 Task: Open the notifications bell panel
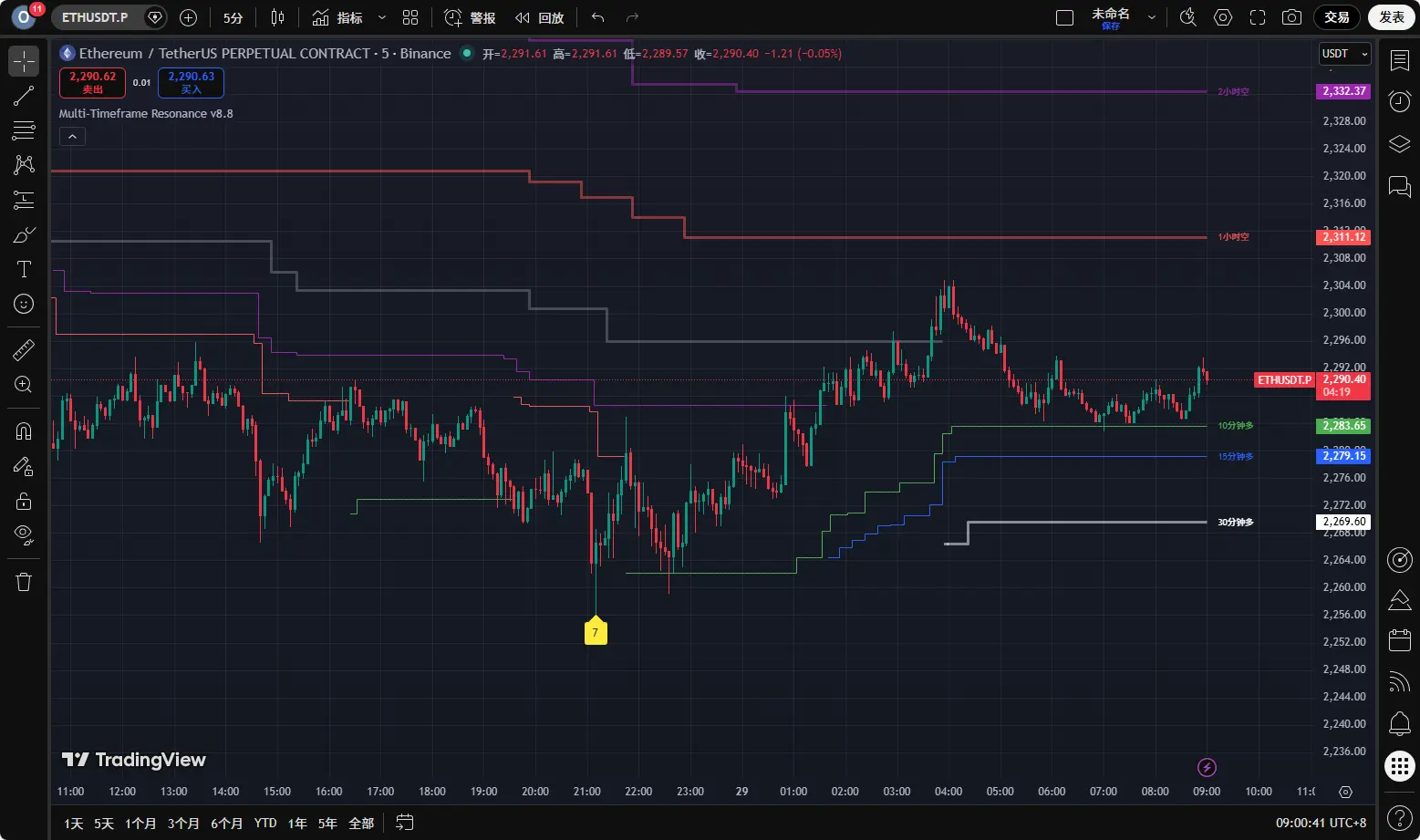pos(1400,724)
